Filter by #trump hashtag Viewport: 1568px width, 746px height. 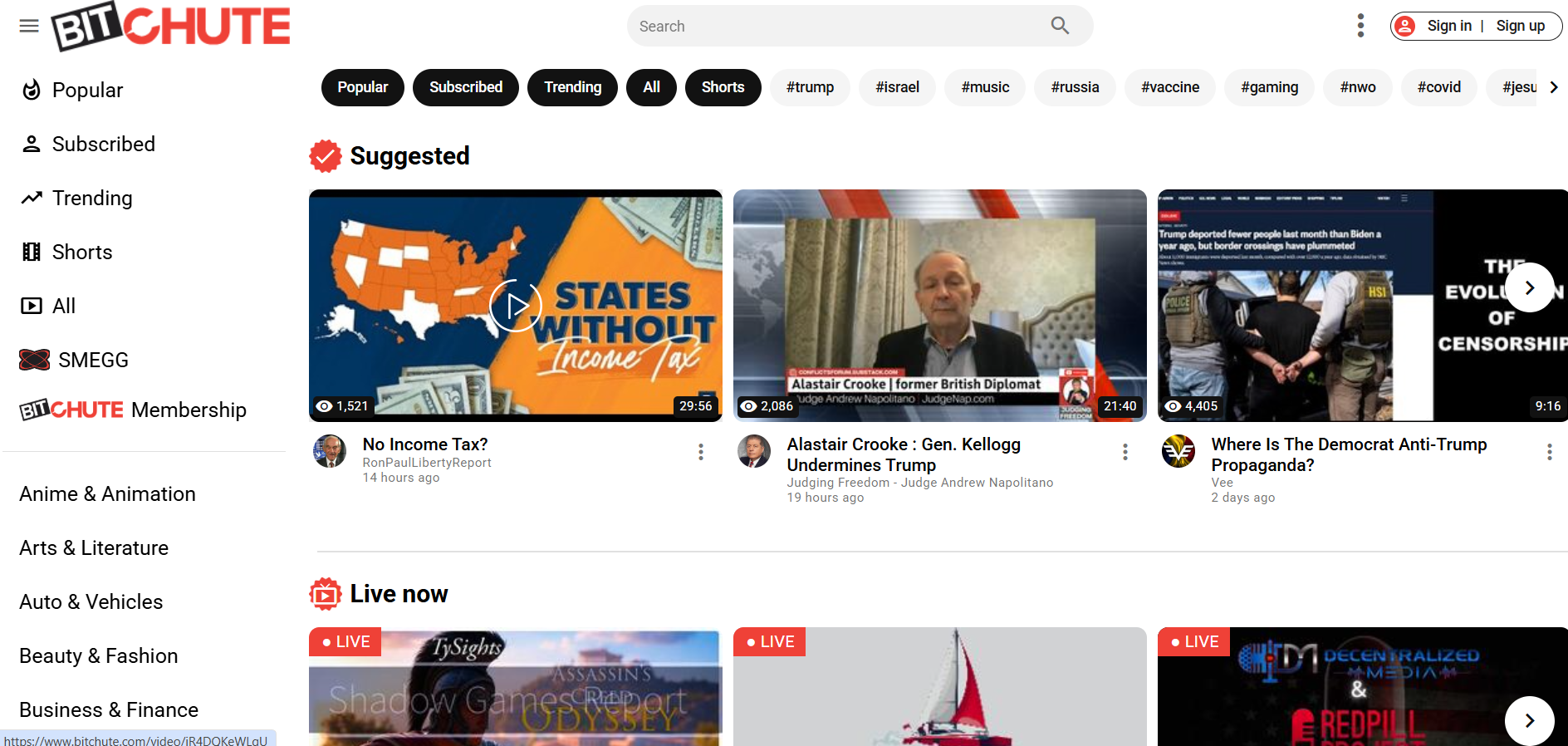[811, 87]
